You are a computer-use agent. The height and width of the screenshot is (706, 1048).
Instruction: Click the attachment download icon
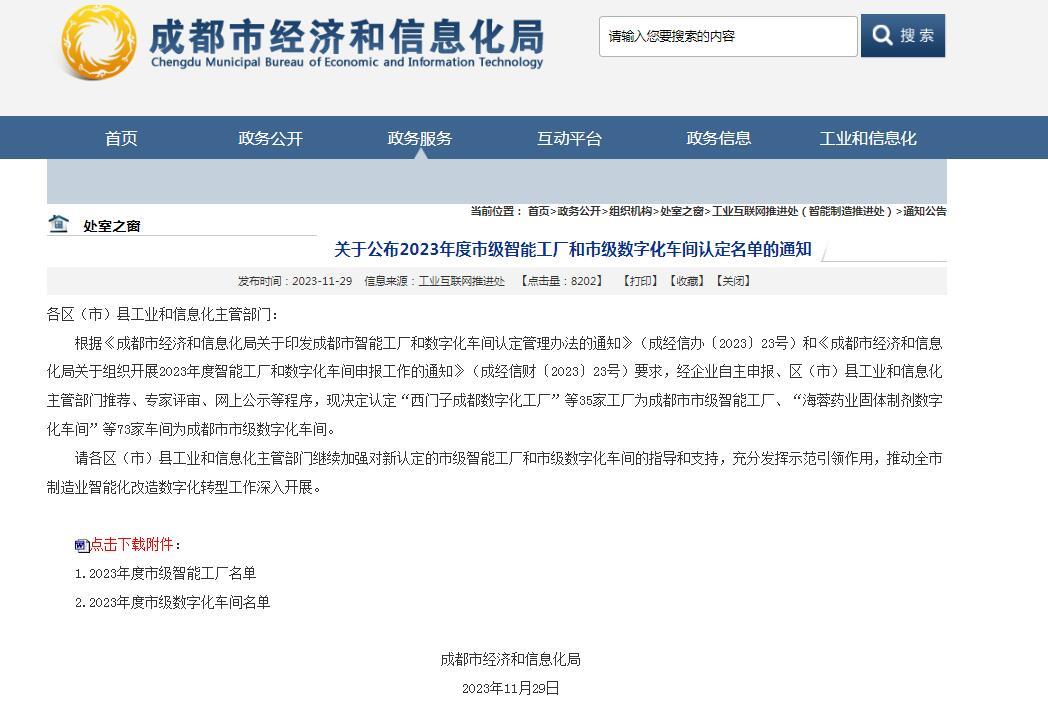[82, 545]
